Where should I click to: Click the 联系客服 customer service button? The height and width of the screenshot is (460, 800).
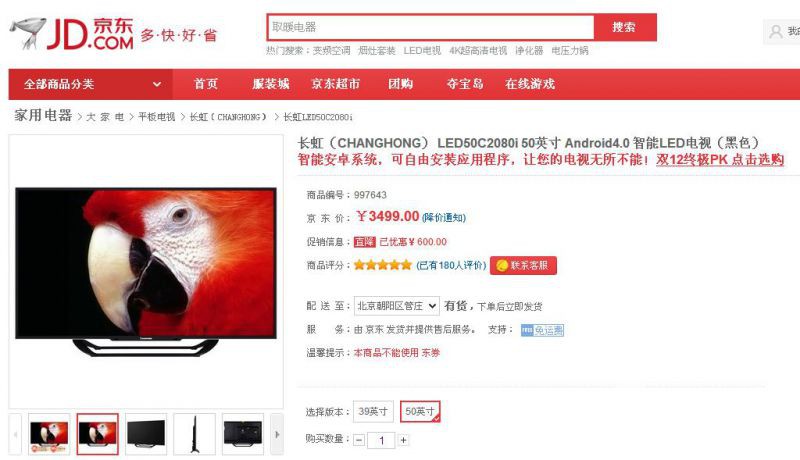[523, 265]
